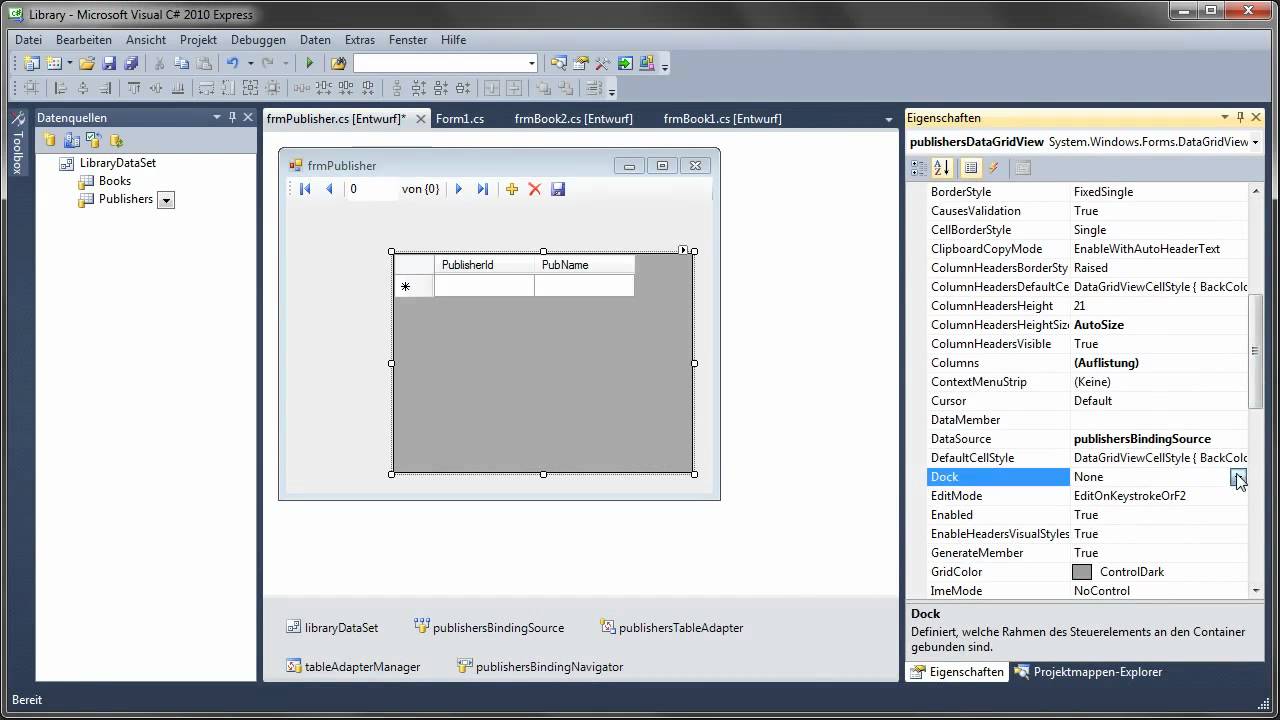The height and width of the screenshot is (720, 1280).
Task: Click the properties scrollbar down arrow
Action: click(x=1256, y=591)
